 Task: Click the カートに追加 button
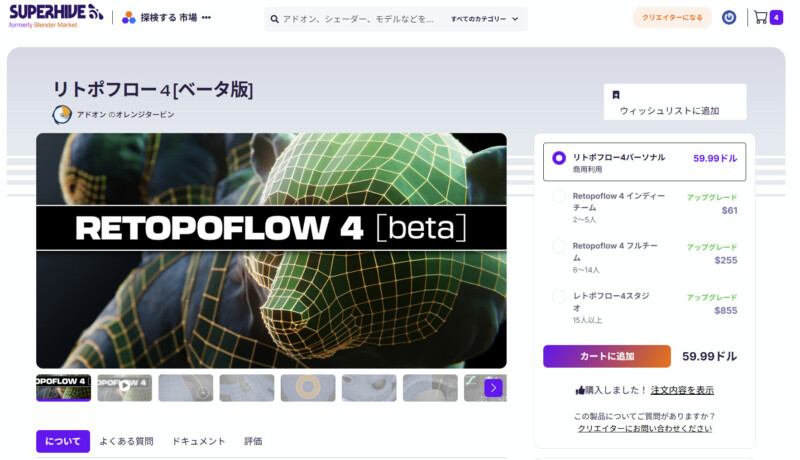click(607, 356)
